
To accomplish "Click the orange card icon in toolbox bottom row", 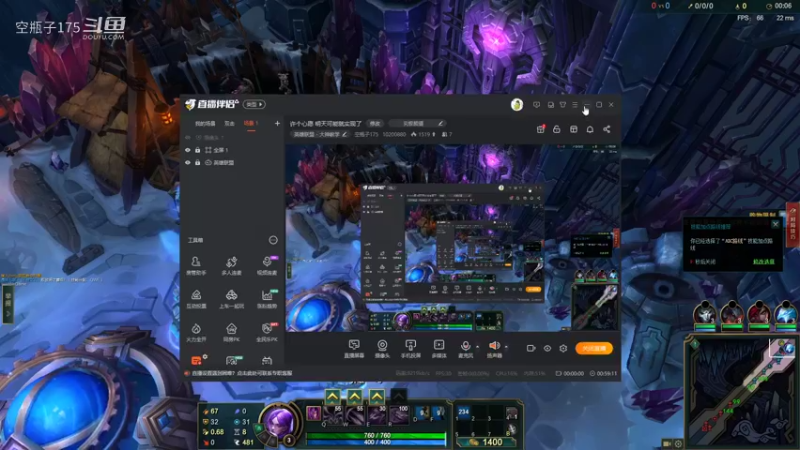I will click(196, 361).
